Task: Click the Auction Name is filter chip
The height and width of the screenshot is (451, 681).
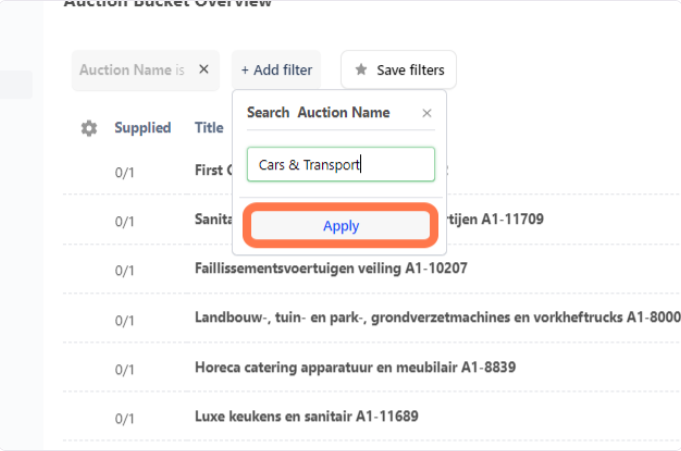Action: click(132, 70)
